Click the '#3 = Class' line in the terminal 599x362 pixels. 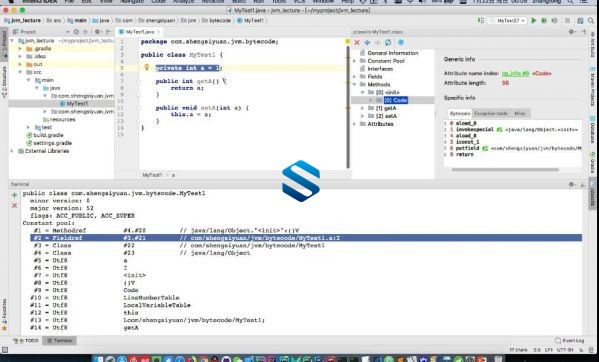(x=179, y=245)
